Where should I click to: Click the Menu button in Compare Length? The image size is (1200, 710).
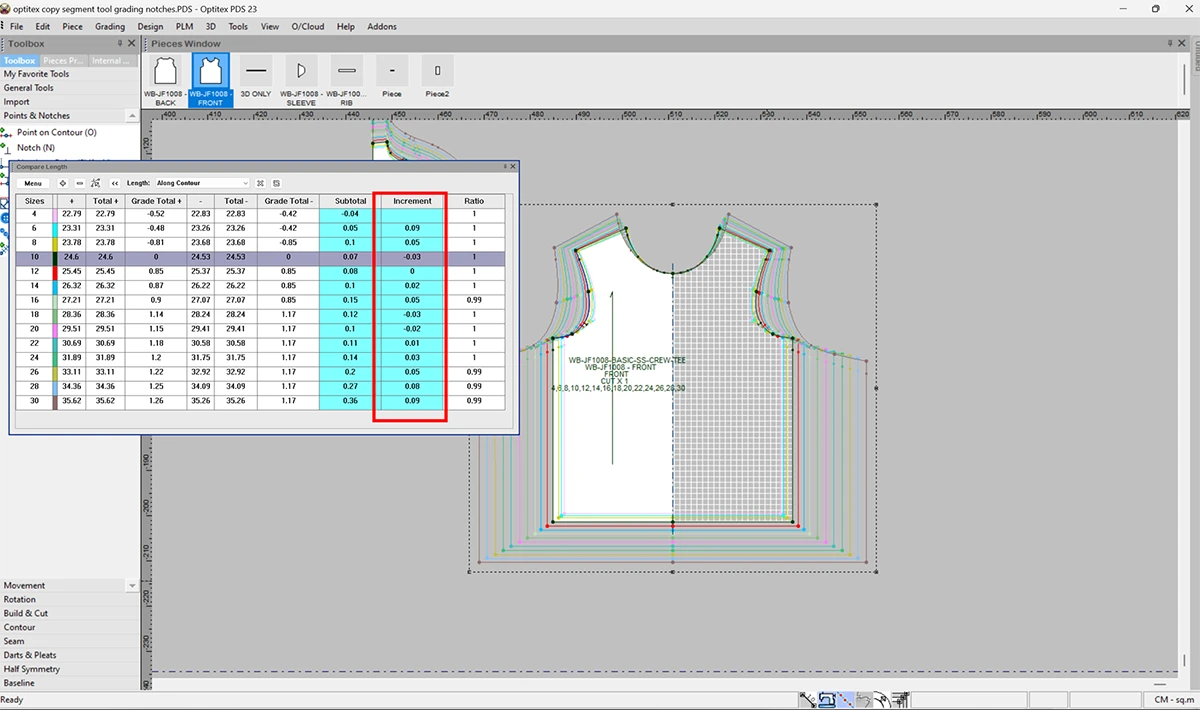click(x=33, y=183)
